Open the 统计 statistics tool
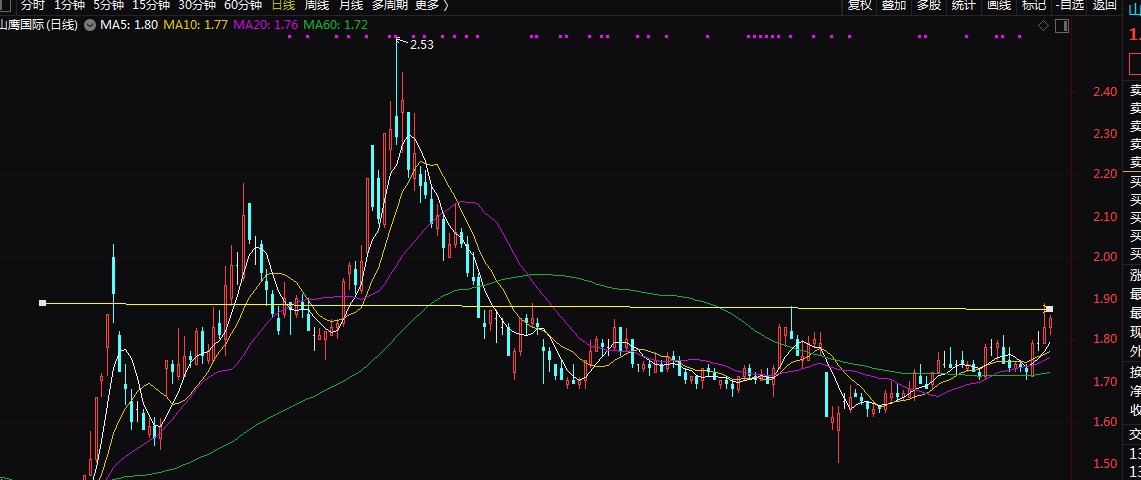This screenshot has width=1141, height=480. click(963, 6)
